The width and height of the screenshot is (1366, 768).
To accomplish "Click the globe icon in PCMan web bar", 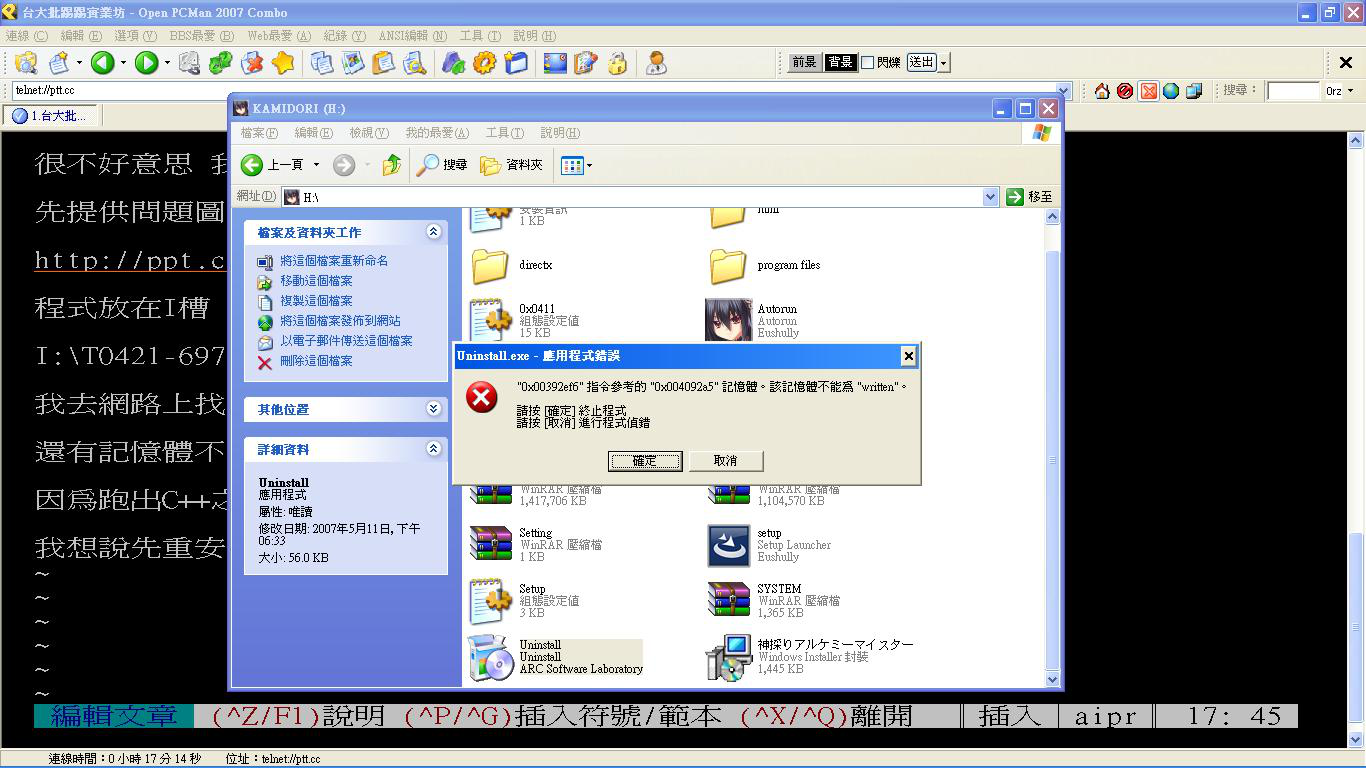I will click(x=1171, y=91).
